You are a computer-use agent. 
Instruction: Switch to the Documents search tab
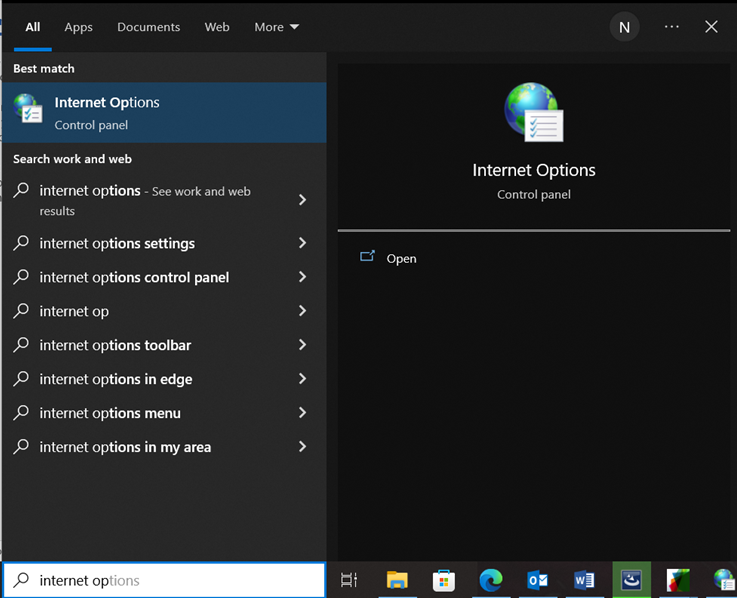tap(148, 27)
